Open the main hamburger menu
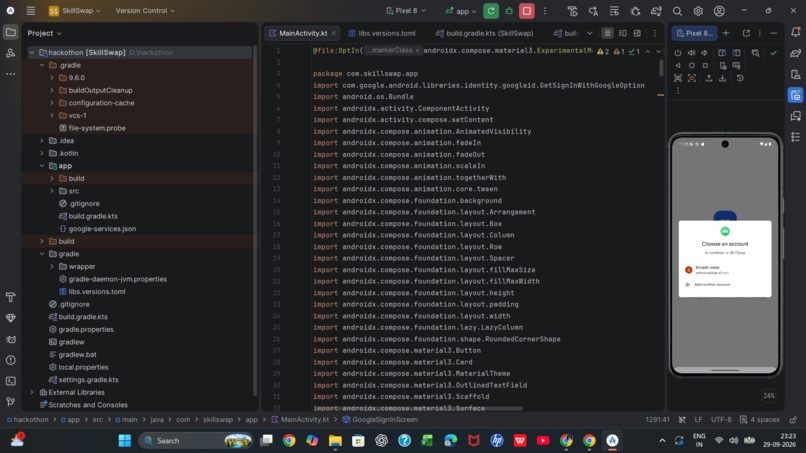Screen dimensions: 806x453 tap(31, 11)
